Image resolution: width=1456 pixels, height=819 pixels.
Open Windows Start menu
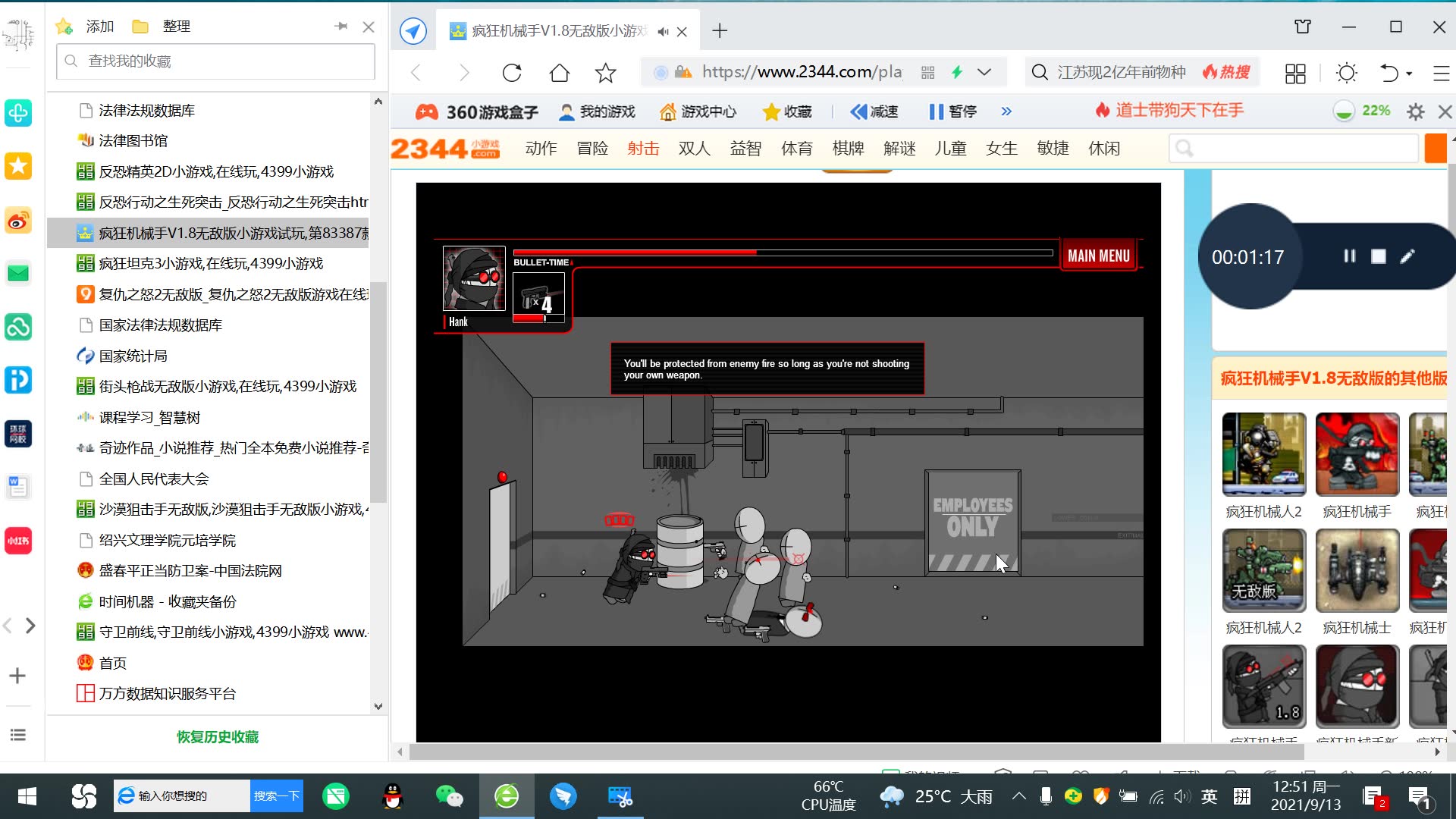27,796
